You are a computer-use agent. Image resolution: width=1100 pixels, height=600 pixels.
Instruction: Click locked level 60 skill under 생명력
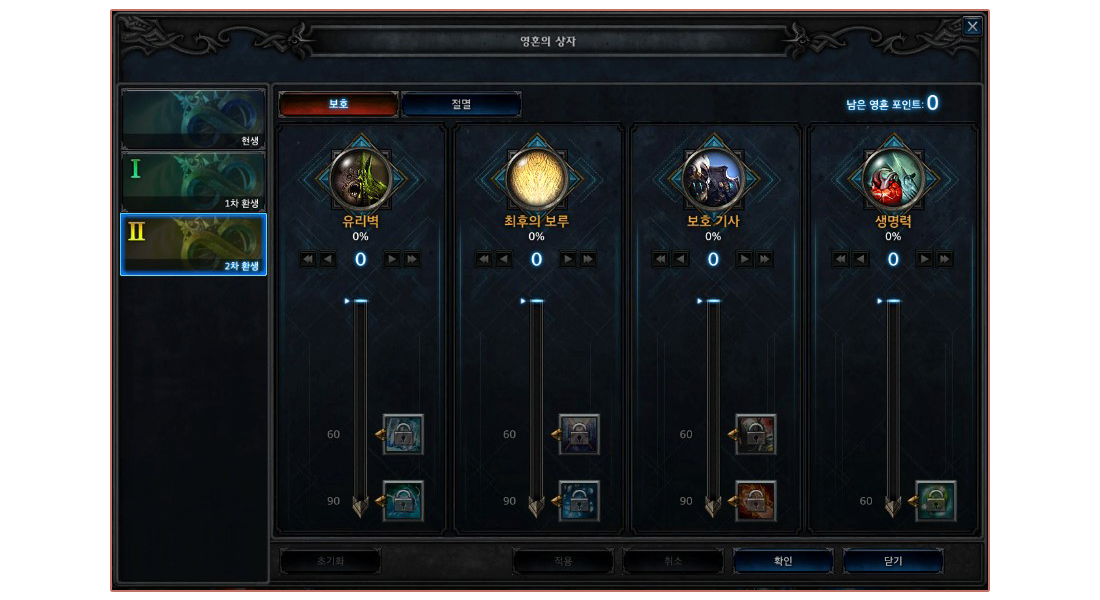(936, 501)
